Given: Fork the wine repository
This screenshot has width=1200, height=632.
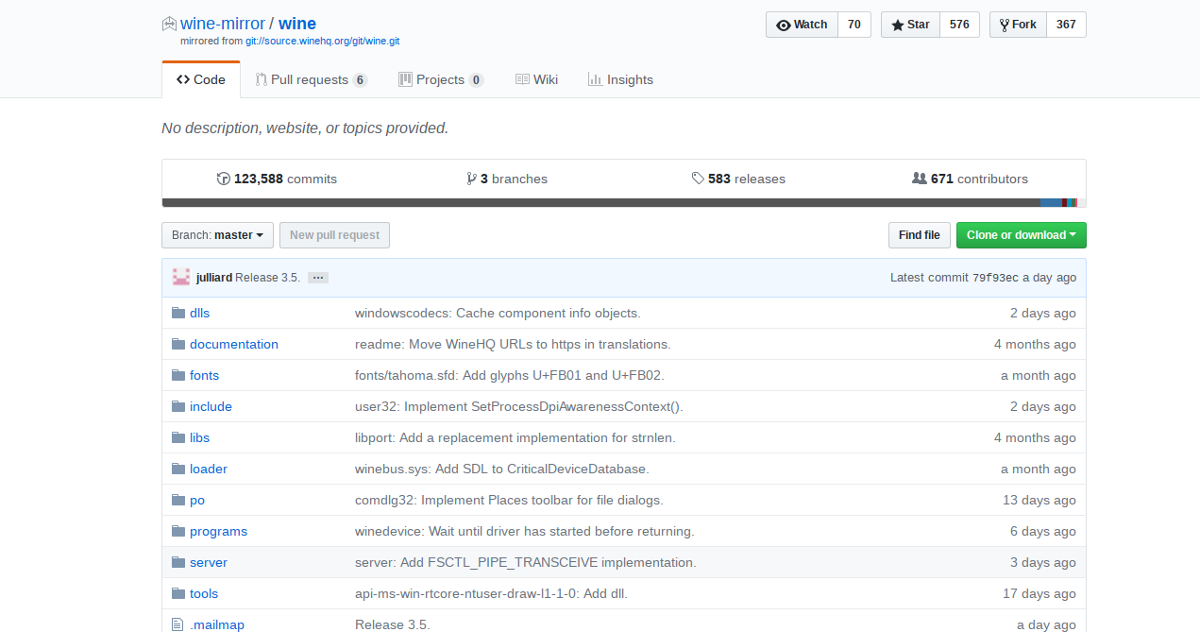Looking at the screenshot, I should coord(1018,24).
